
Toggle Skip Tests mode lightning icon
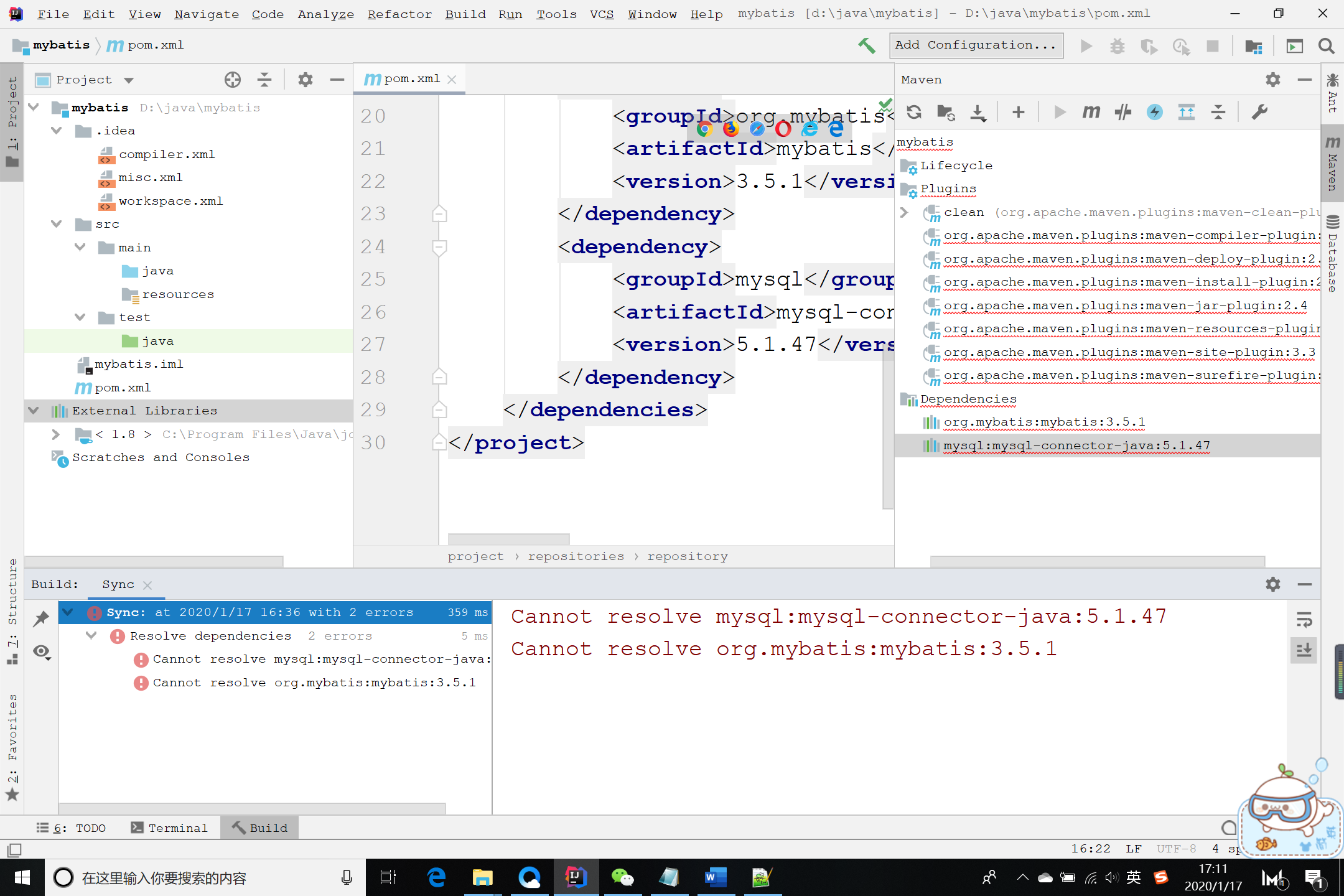(x=1155, y=112)
